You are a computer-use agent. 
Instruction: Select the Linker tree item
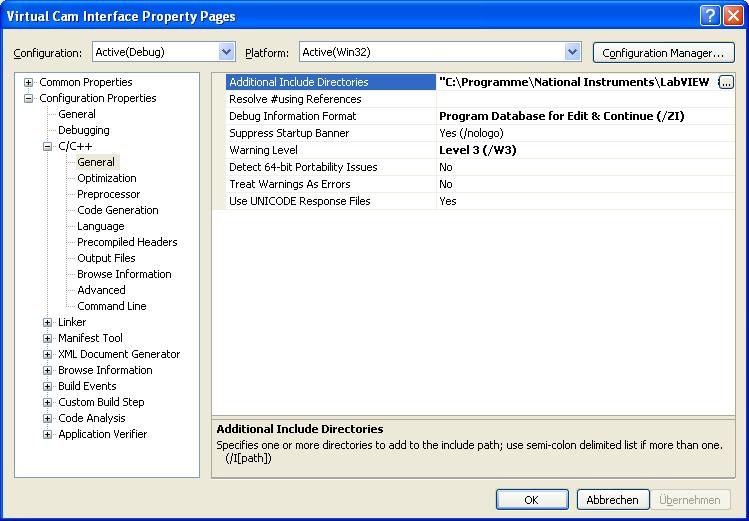click(72, 322)
